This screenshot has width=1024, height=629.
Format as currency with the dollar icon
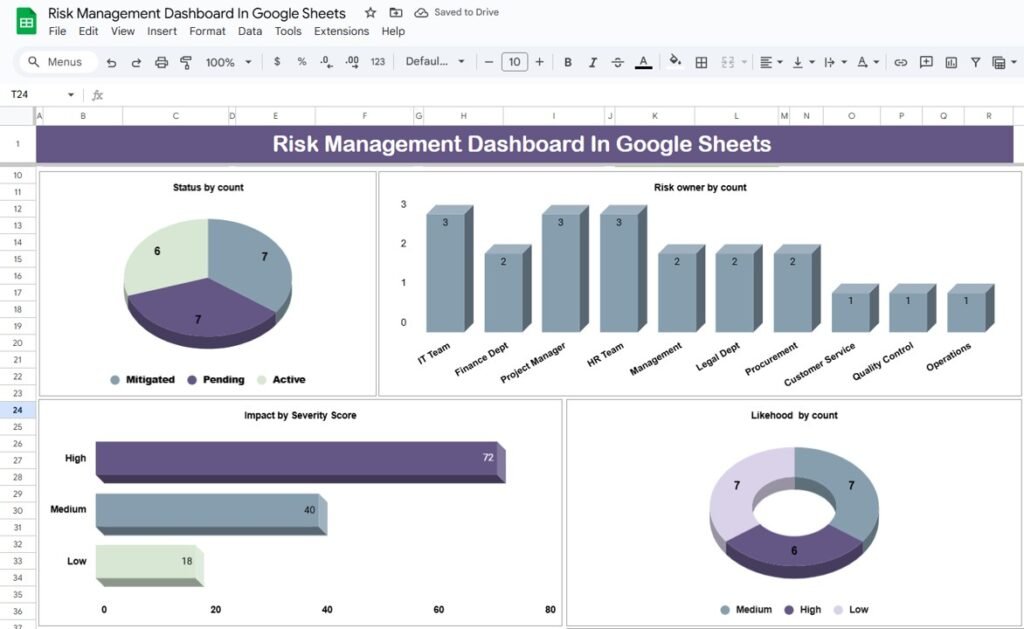click(277, 61)
